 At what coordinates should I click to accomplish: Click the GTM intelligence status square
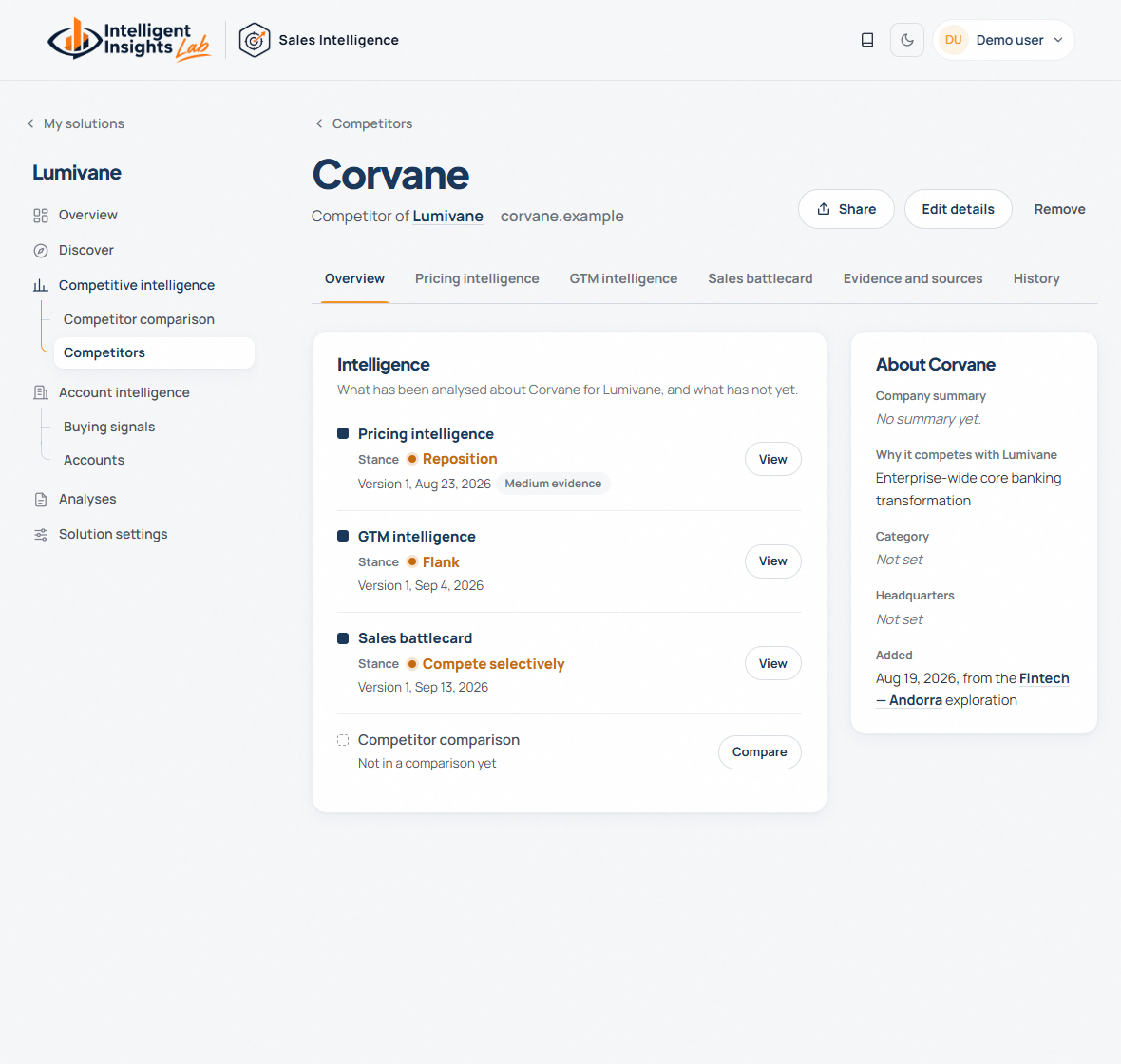click(x=343, y=537)
